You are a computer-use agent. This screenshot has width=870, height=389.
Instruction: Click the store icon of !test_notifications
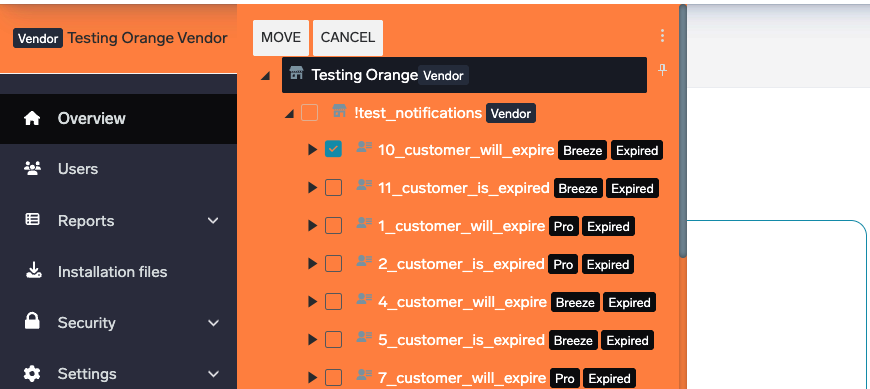[x=339, y=112]
